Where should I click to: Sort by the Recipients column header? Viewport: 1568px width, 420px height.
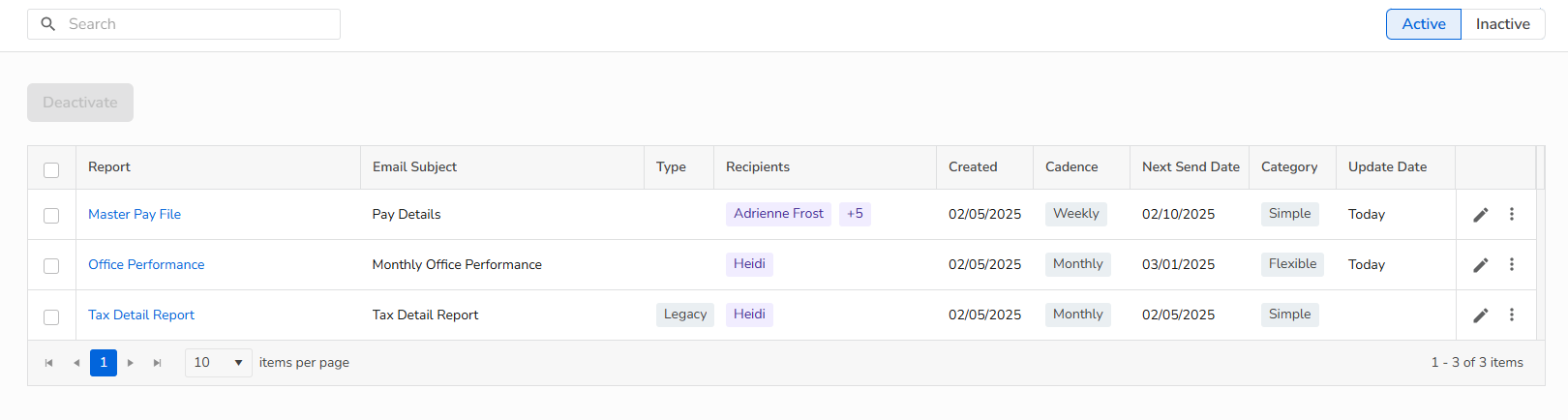pos(758,166)
